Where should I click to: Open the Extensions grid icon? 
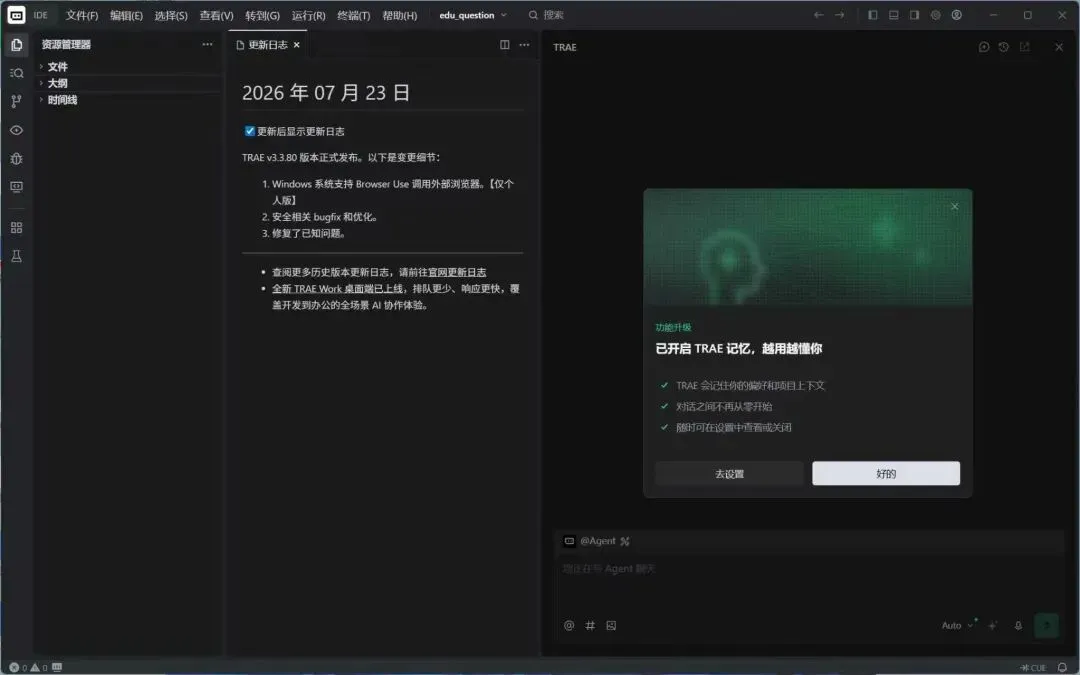pos(17,227)
